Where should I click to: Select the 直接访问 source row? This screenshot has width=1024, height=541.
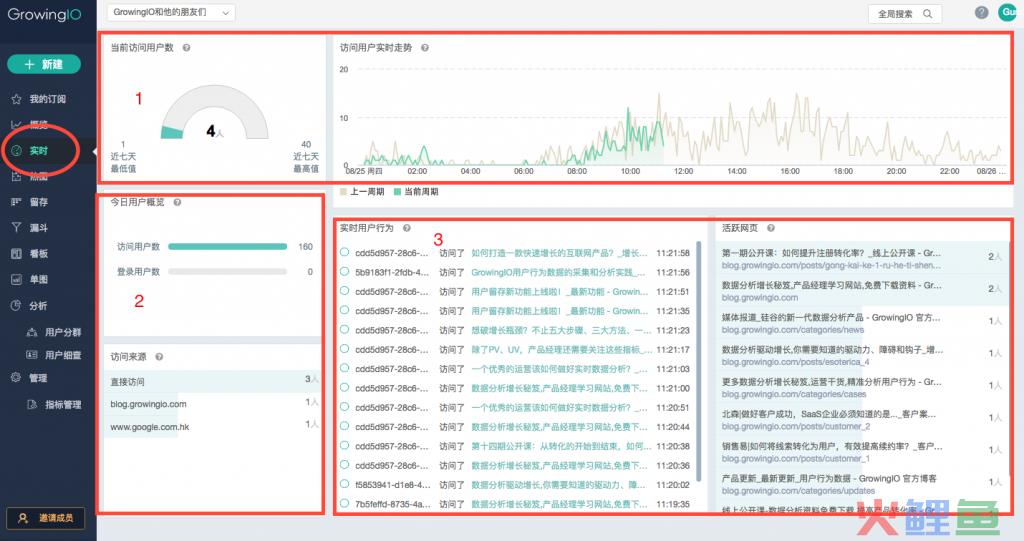click(214, 381)
